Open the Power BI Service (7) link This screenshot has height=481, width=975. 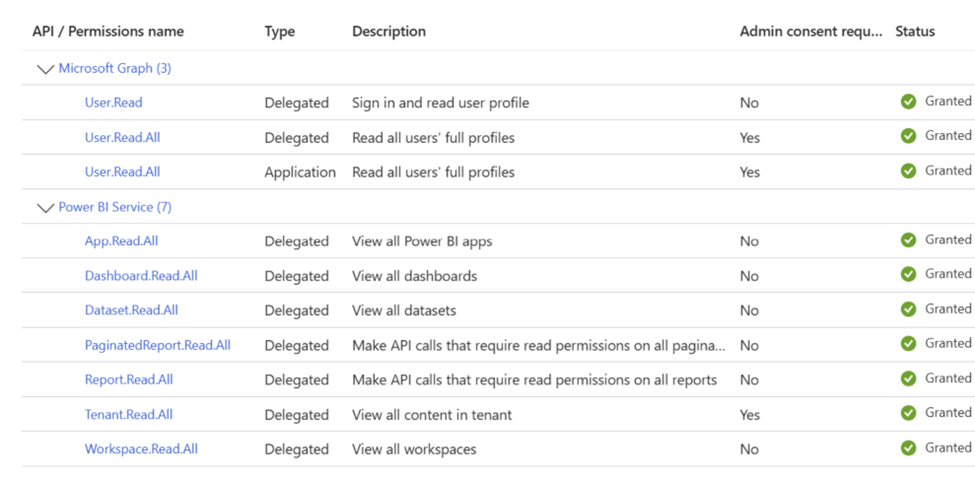coord(114,207)
